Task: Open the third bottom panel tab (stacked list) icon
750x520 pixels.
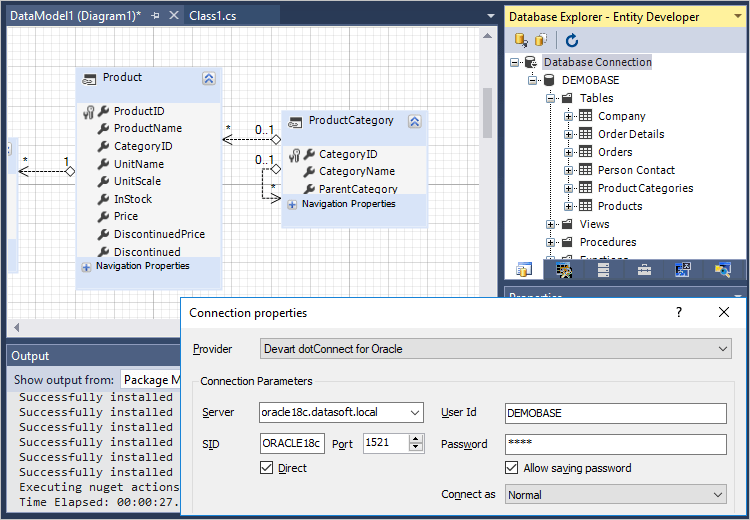Action: click(x=604, y=270)
